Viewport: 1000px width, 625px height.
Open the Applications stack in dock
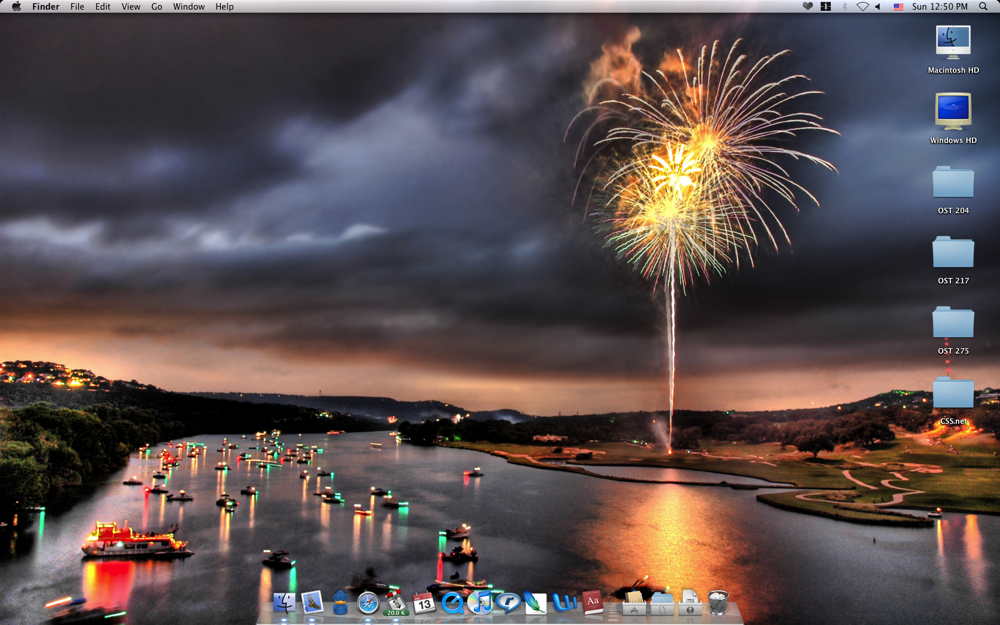(634, 602)
